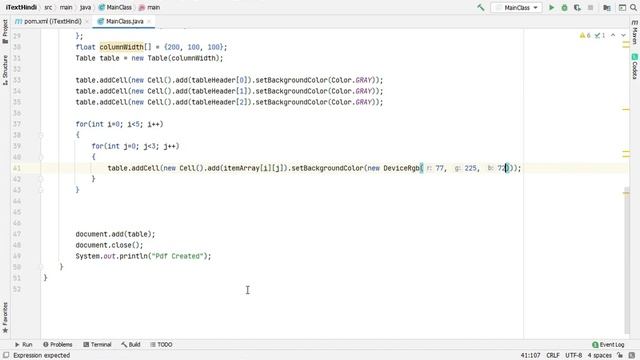Click the editor vertical scrollbar thumb

tap(627, 261)
